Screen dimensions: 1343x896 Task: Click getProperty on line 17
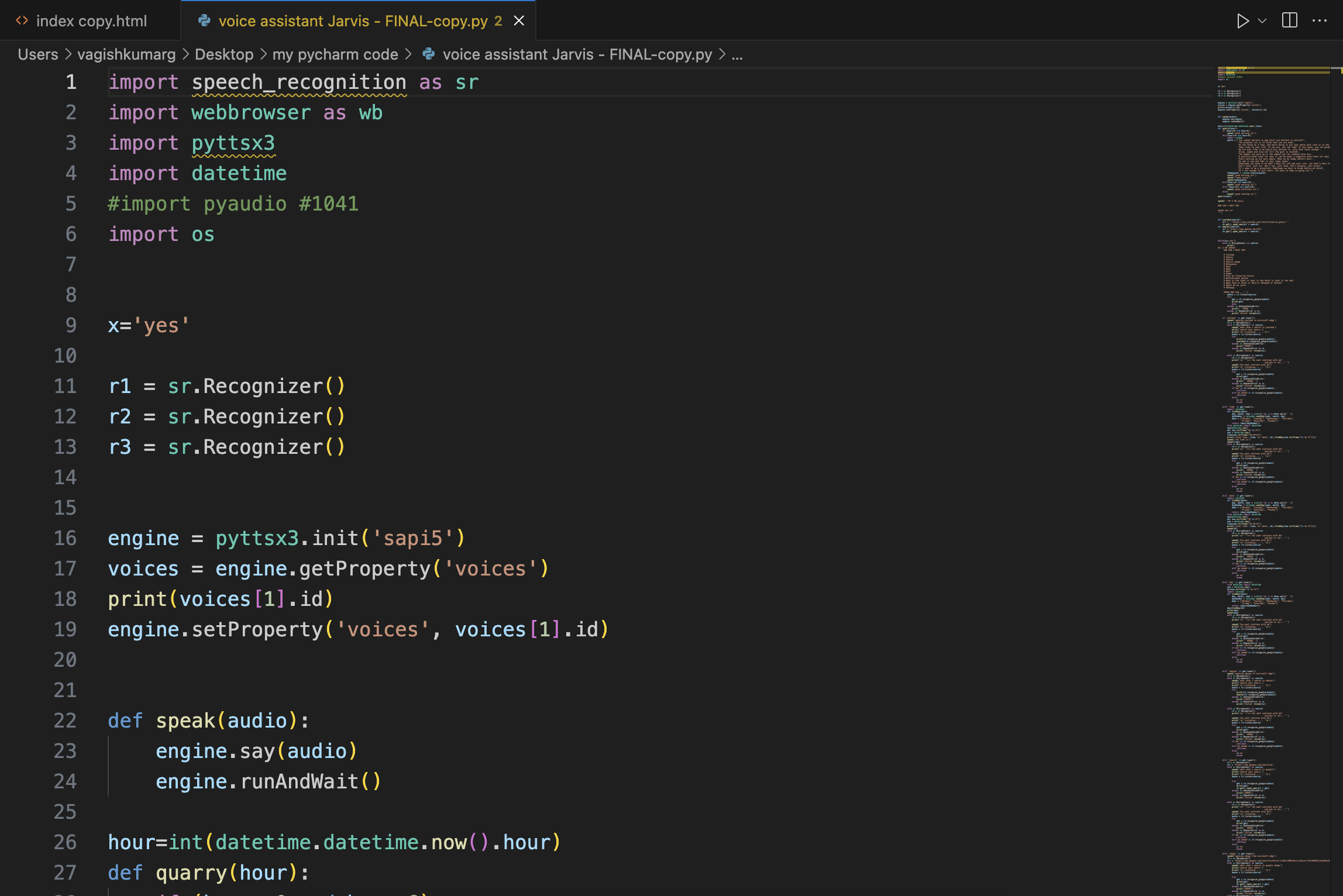(364, 568)
